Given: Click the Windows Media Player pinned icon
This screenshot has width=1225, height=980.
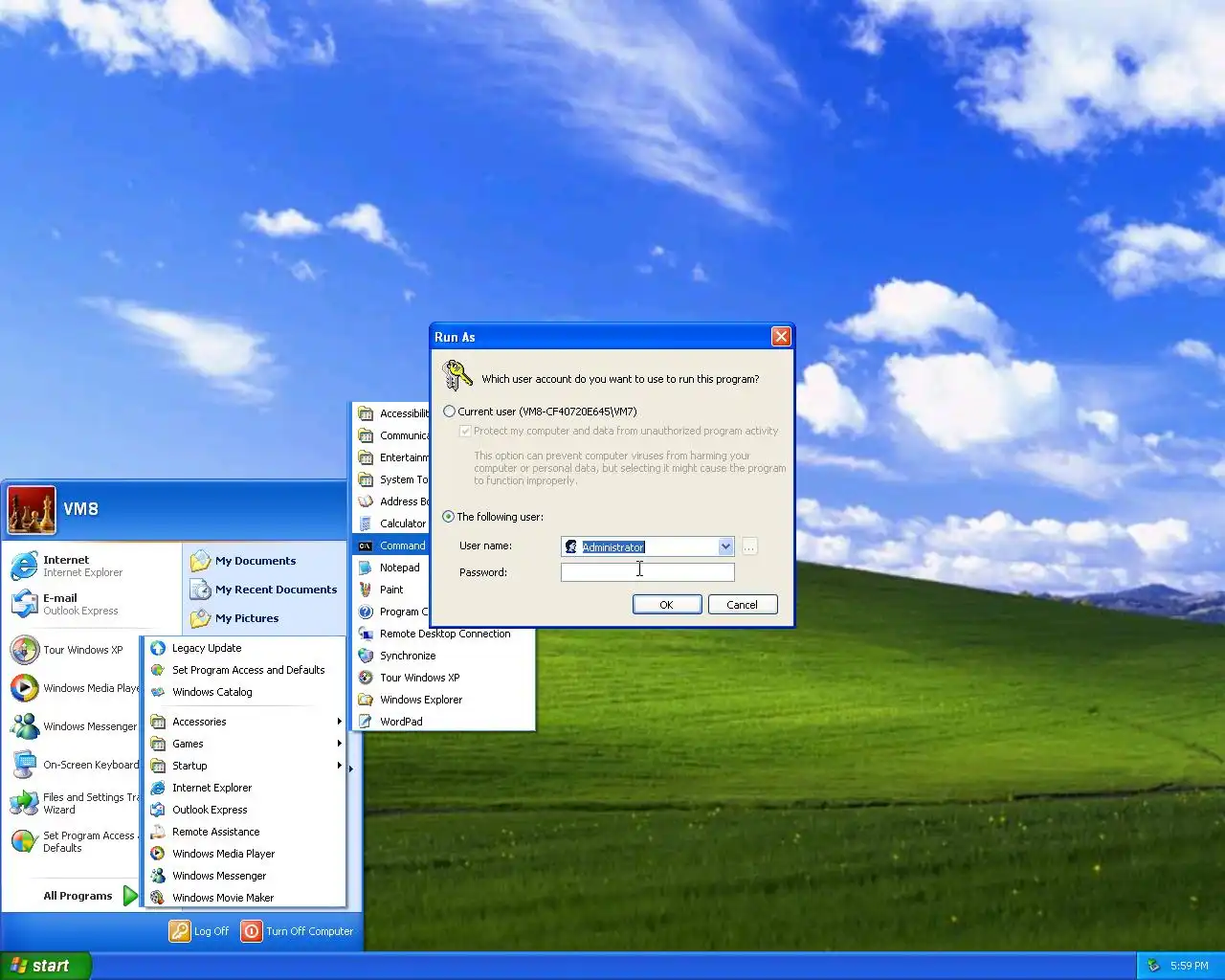Looking at the screenshot, I should pos(24,688).
